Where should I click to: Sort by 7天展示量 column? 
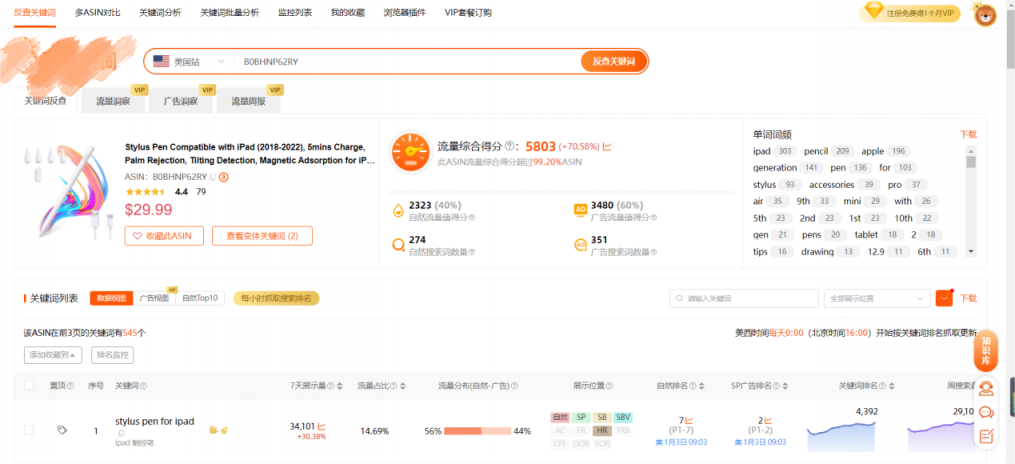click(x=340, y=386)
